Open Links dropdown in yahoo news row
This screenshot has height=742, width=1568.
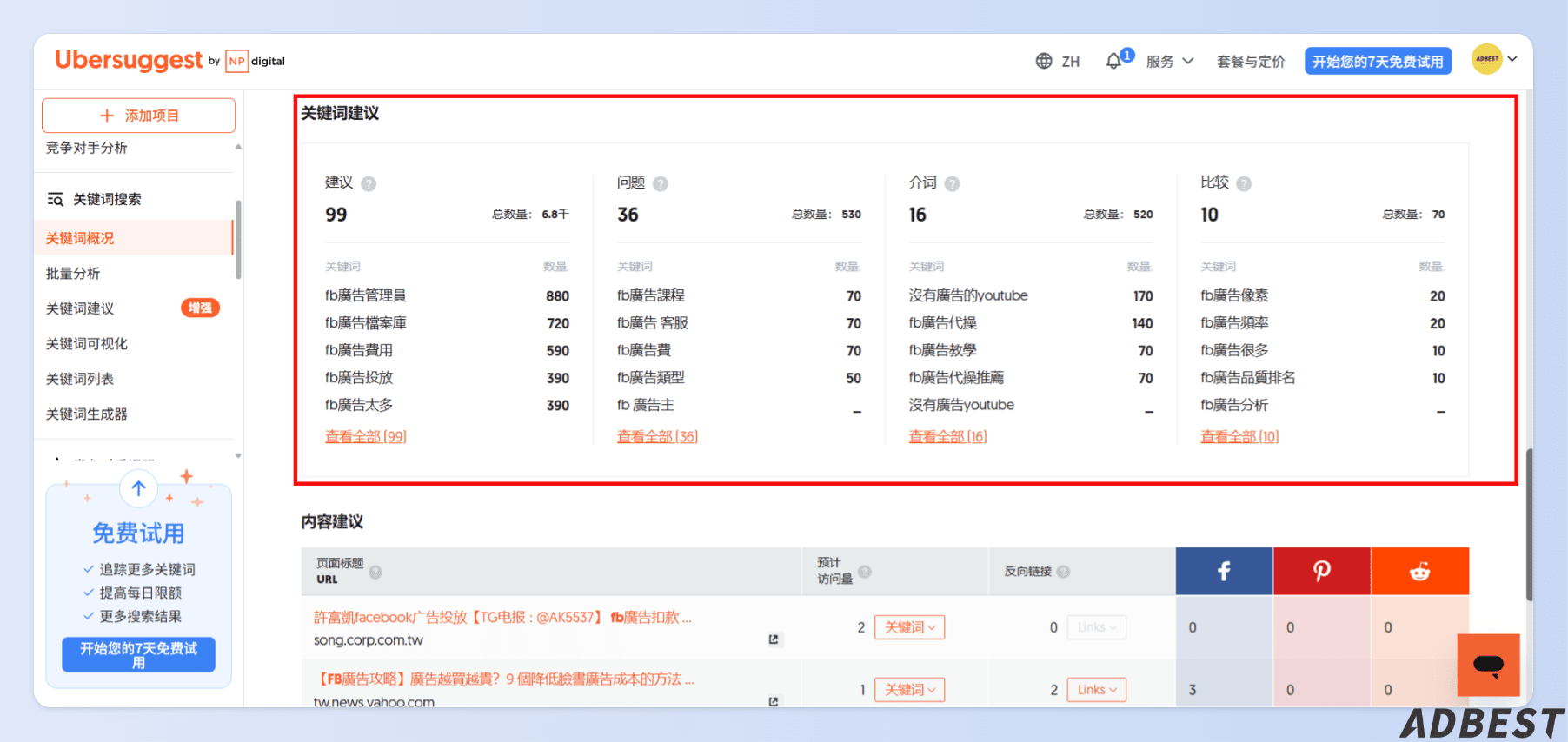tap(1096, 690)
